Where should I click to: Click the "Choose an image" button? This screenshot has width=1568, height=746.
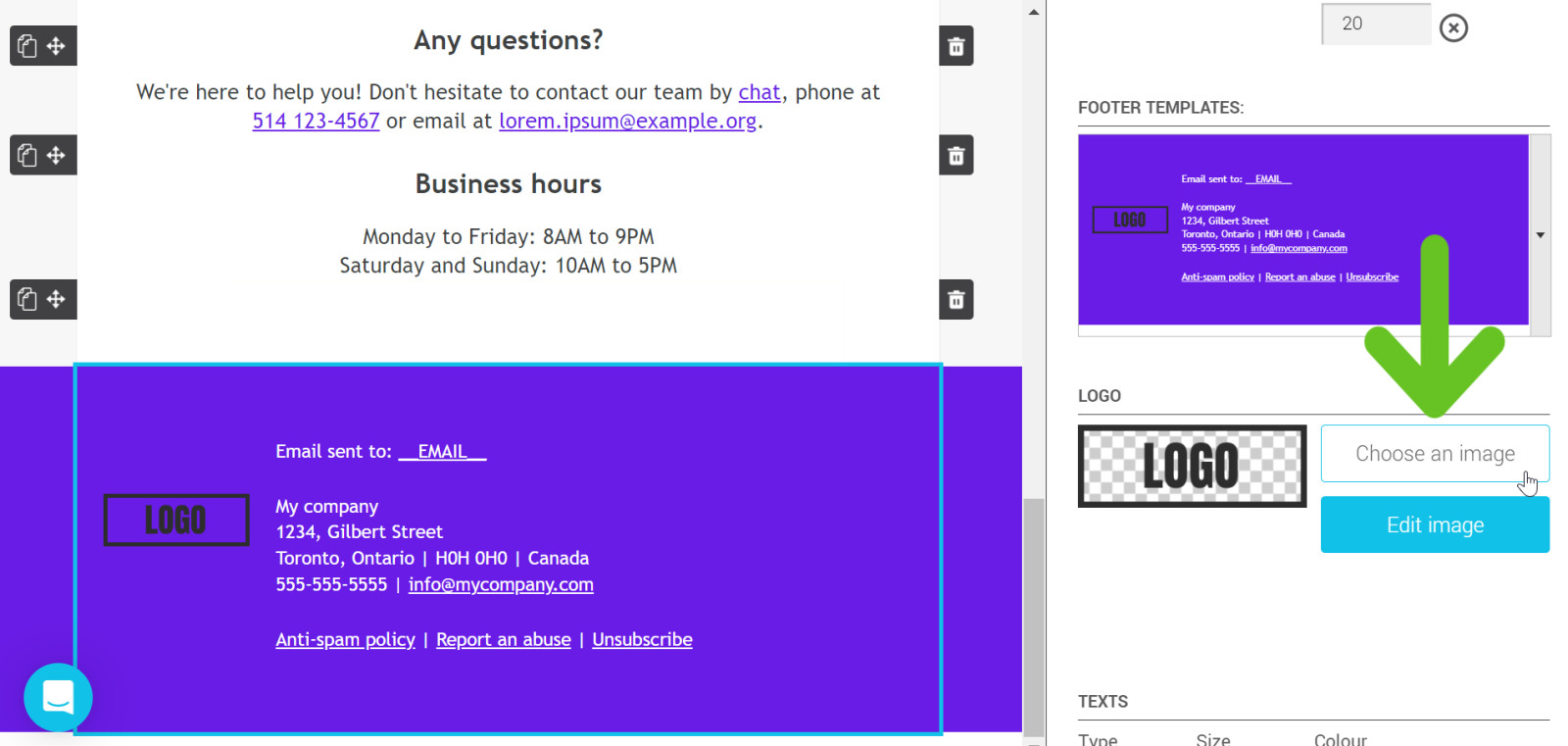tap(1435, 454)
